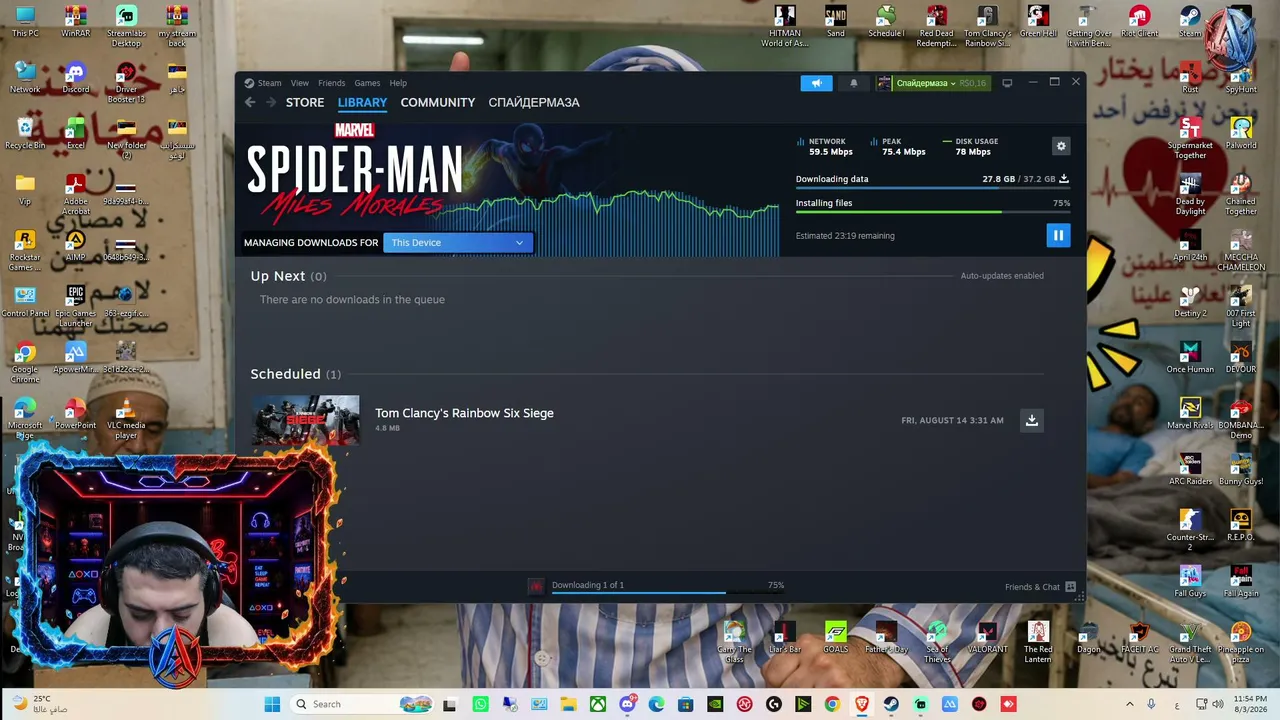Image resolution: width=1280 pixels, height=720 pixels.
Task: Open Friends & Chat in Steam
Action: click(x=1040, y=587)
